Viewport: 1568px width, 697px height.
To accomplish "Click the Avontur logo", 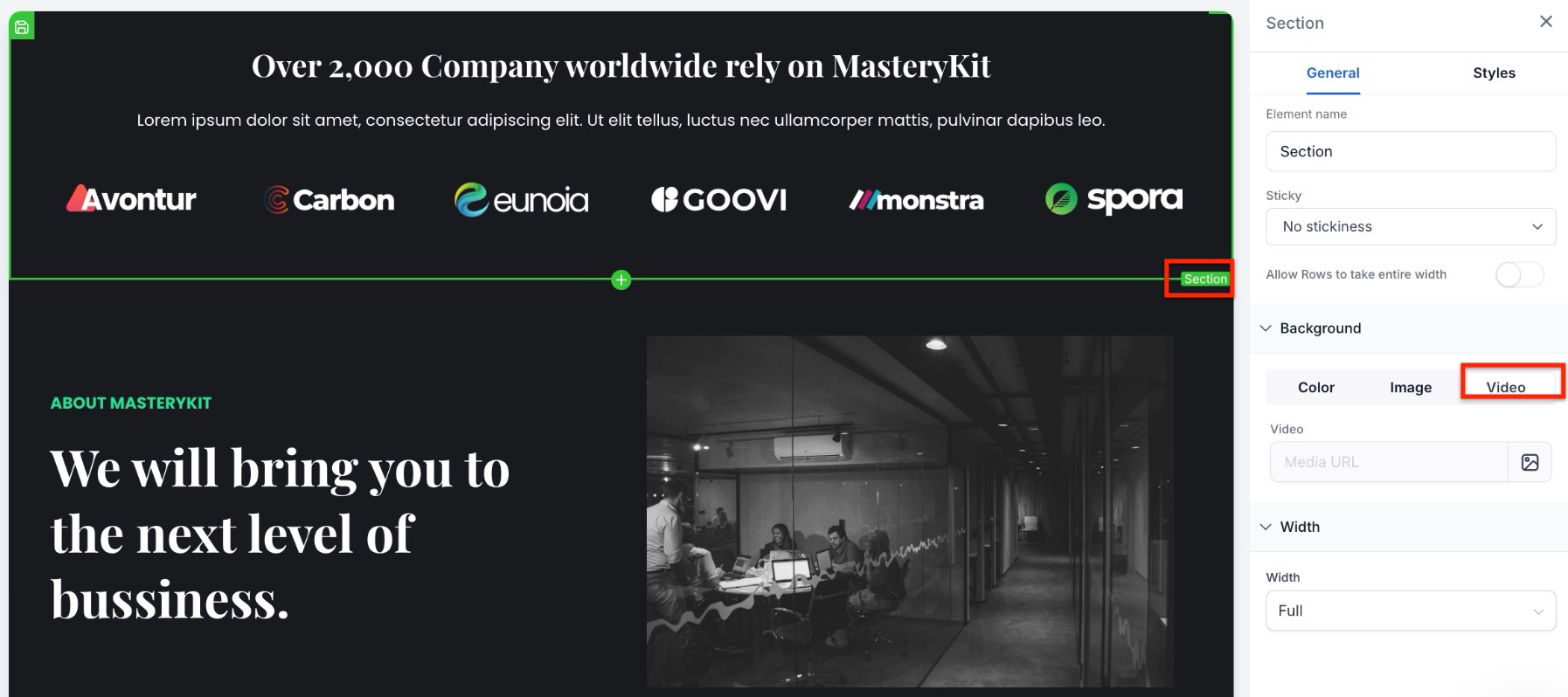I will tap(131, 199).
